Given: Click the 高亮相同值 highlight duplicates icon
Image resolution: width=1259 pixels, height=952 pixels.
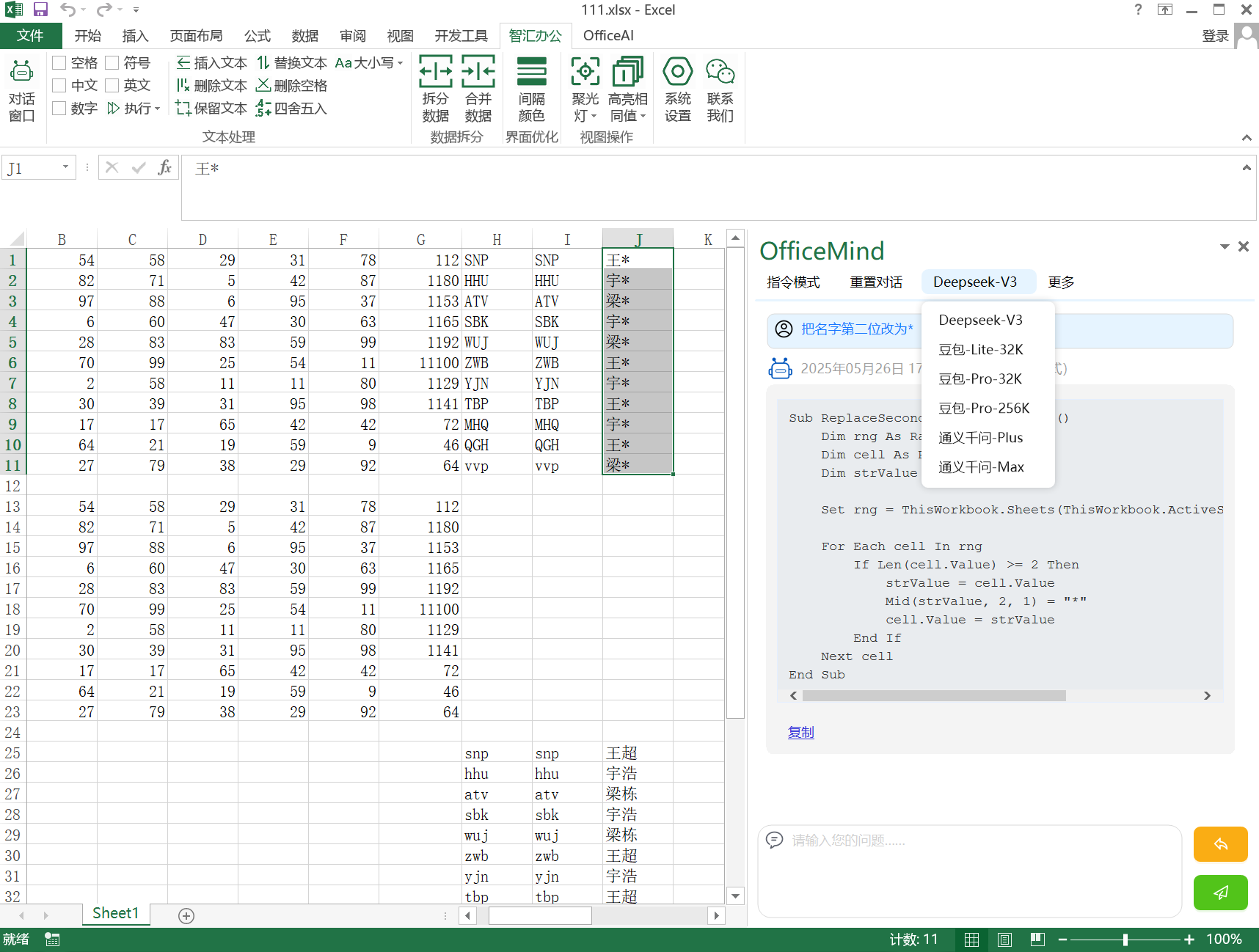Looking at the screenshot, I should [x=628, y=89].
